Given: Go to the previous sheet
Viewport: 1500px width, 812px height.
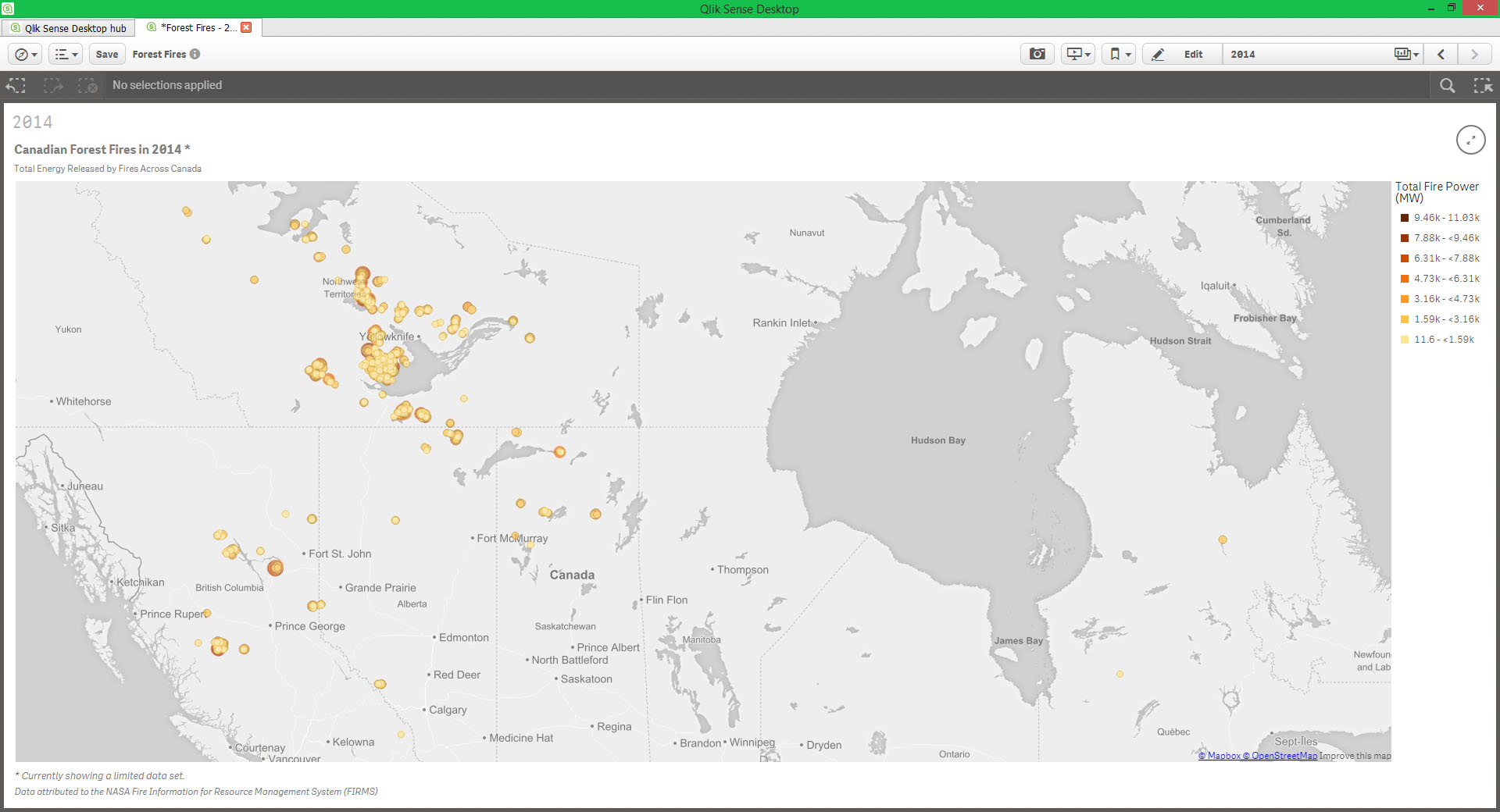Looking at the screenshot, I should pyautogui.click(x=1441, y=54).
